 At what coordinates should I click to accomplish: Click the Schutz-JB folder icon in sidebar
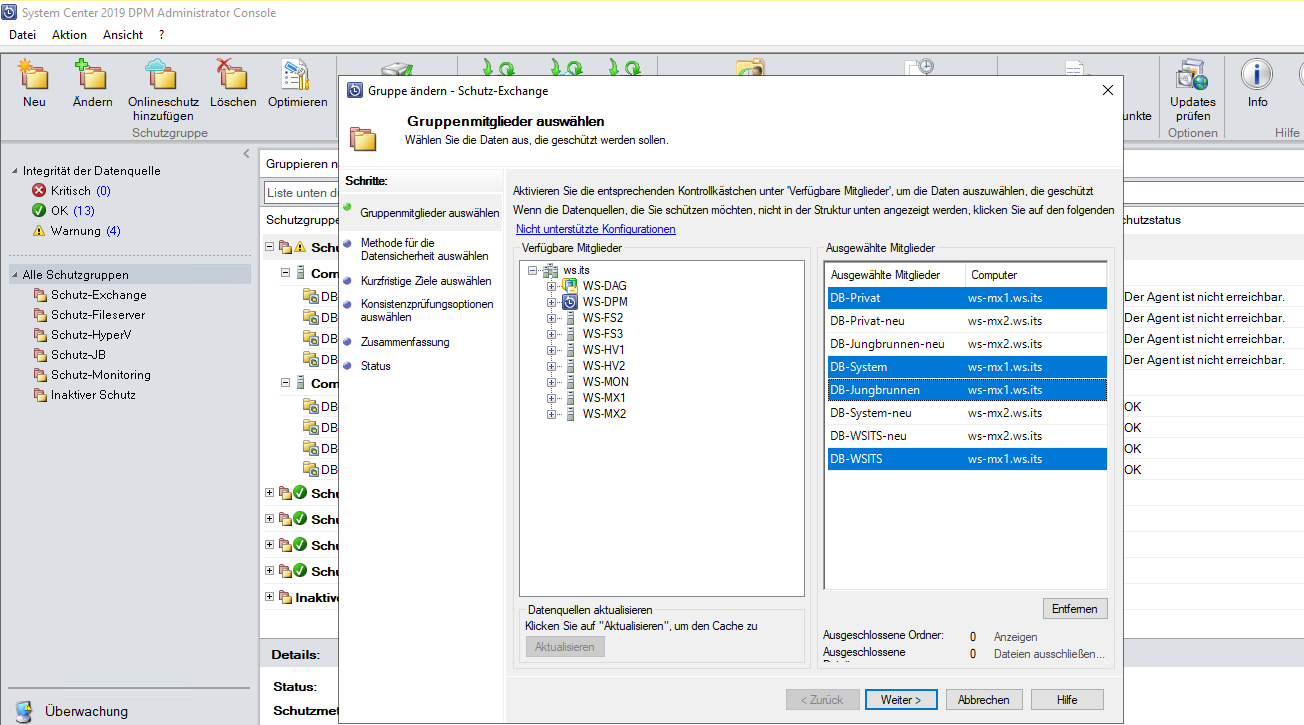coord(40,355)
